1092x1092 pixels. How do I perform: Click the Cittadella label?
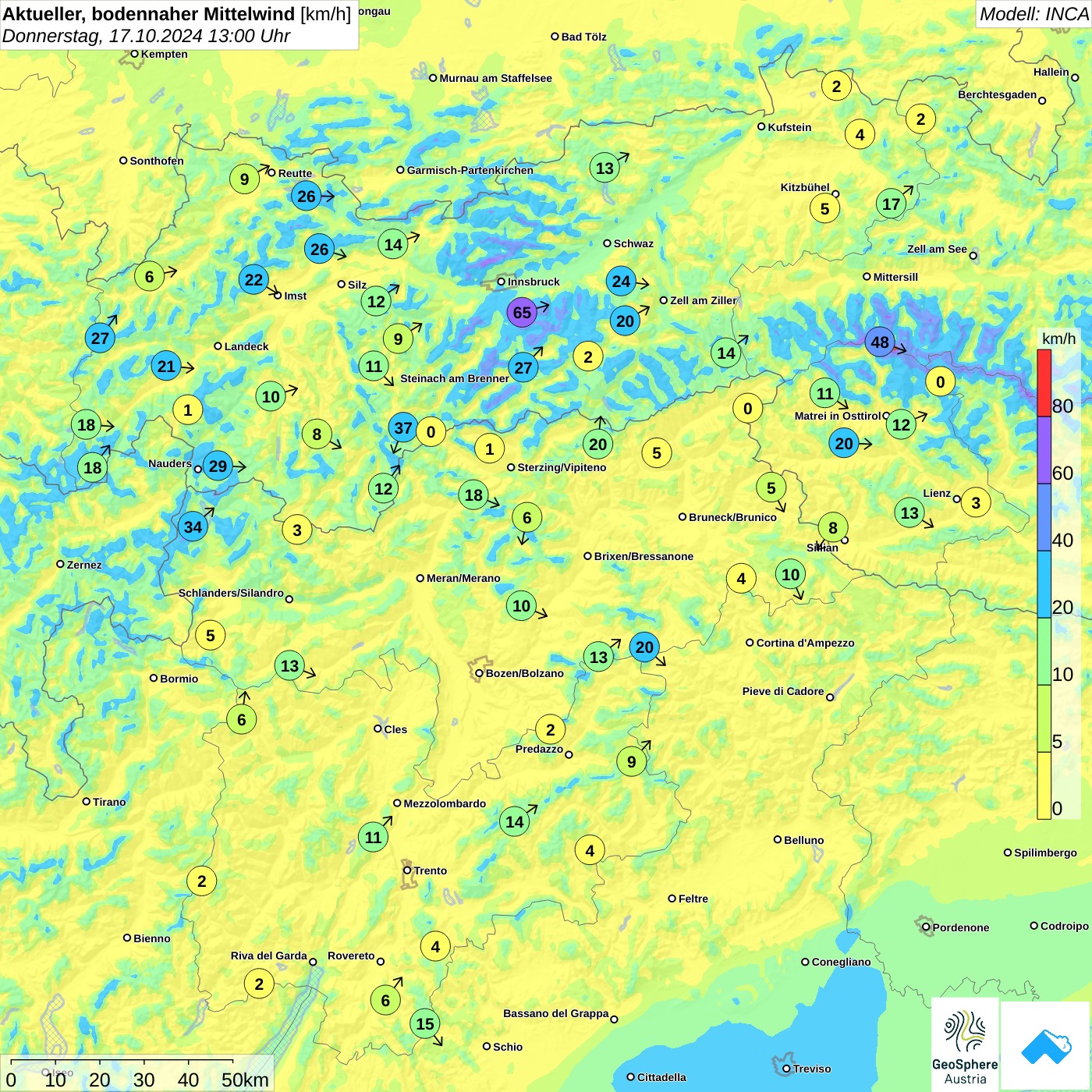pyautogui.click(x=661, y=1077)
